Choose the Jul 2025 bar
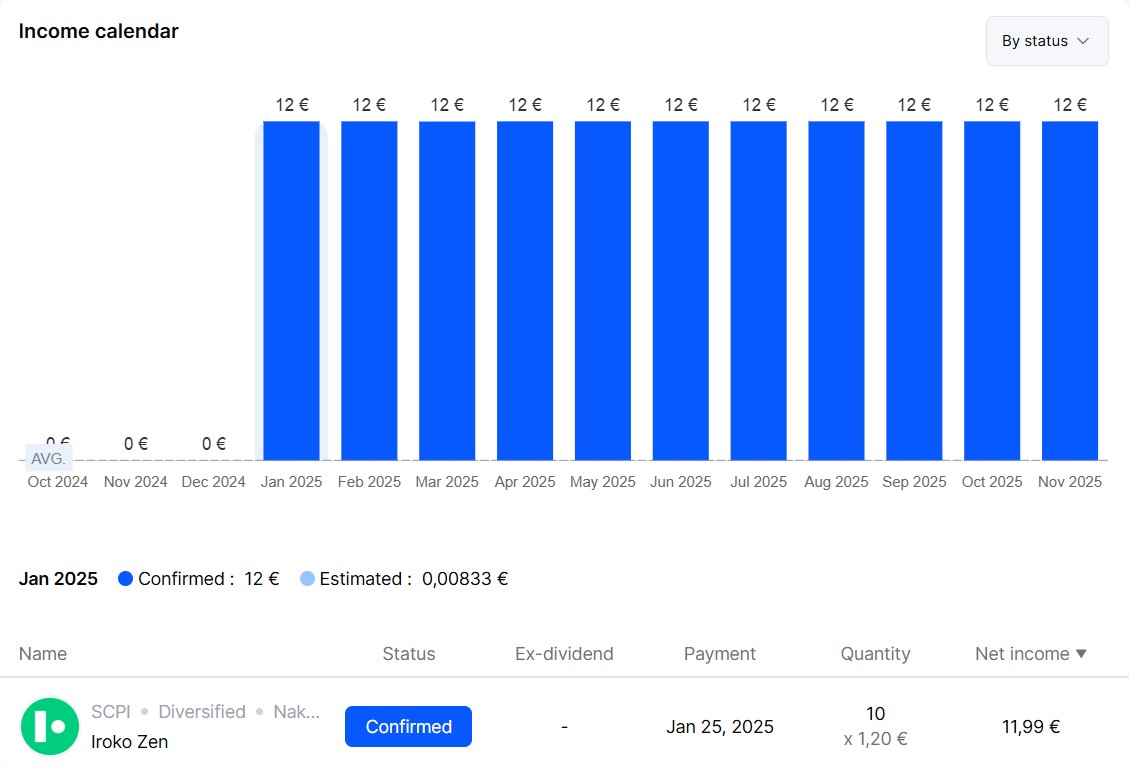The image size is (1129, 767). click(758, 291)
